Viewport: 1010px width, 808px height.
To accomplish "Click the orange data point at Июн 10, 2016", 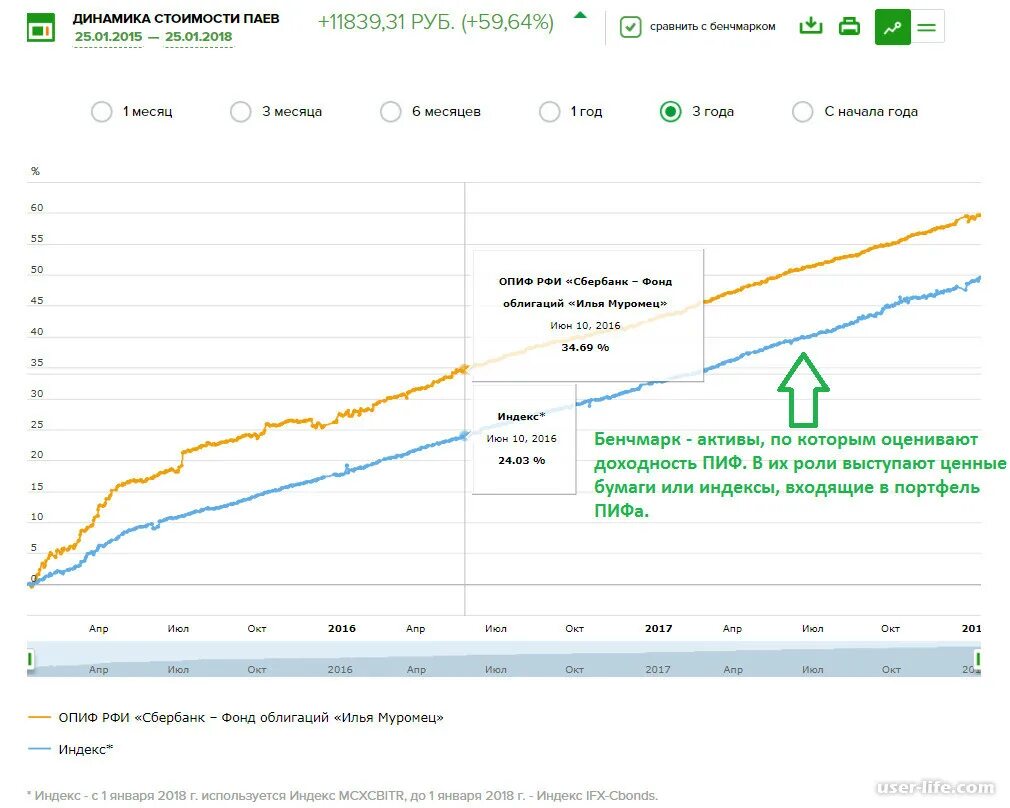I will point(464,369).
